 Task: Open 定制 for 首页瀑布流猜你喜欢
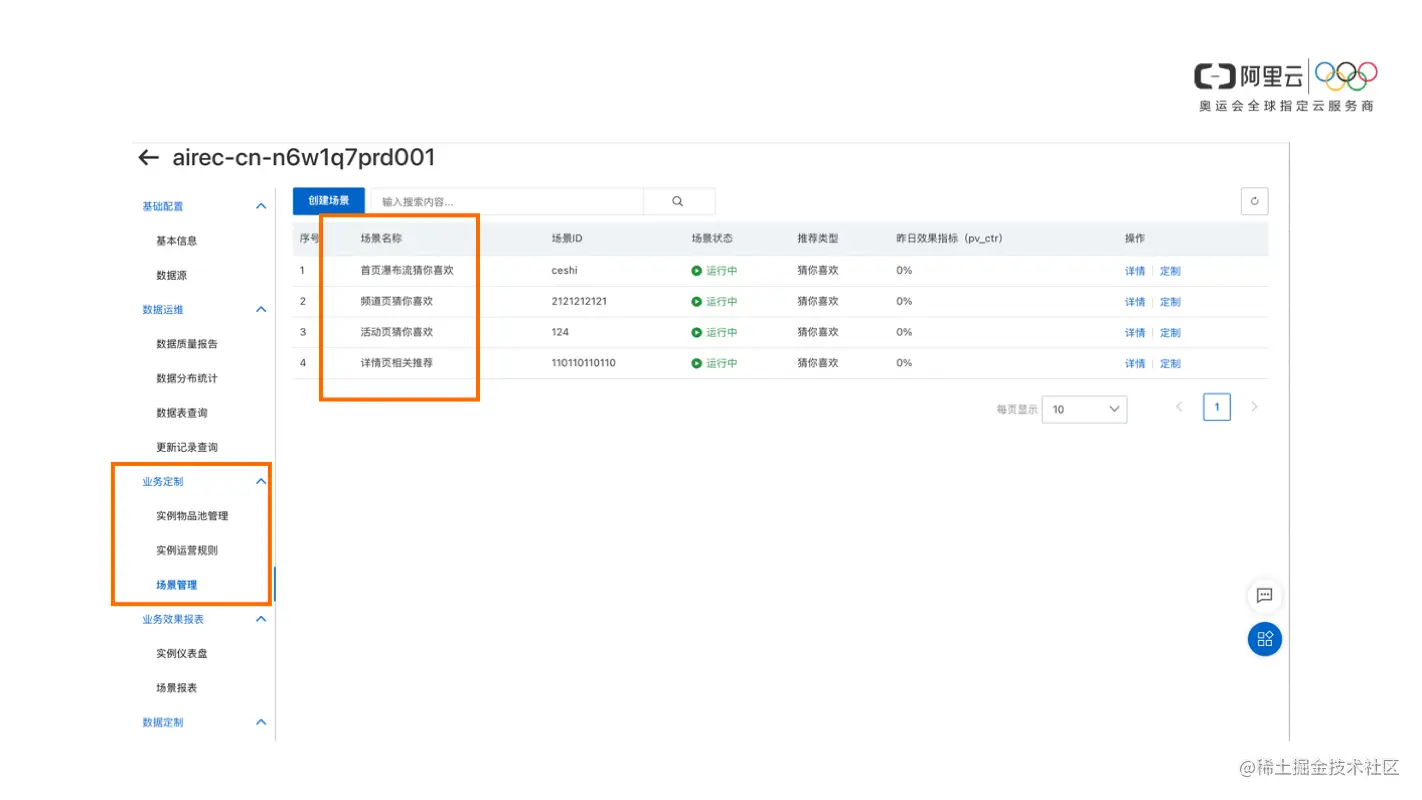click(1170, 271)
